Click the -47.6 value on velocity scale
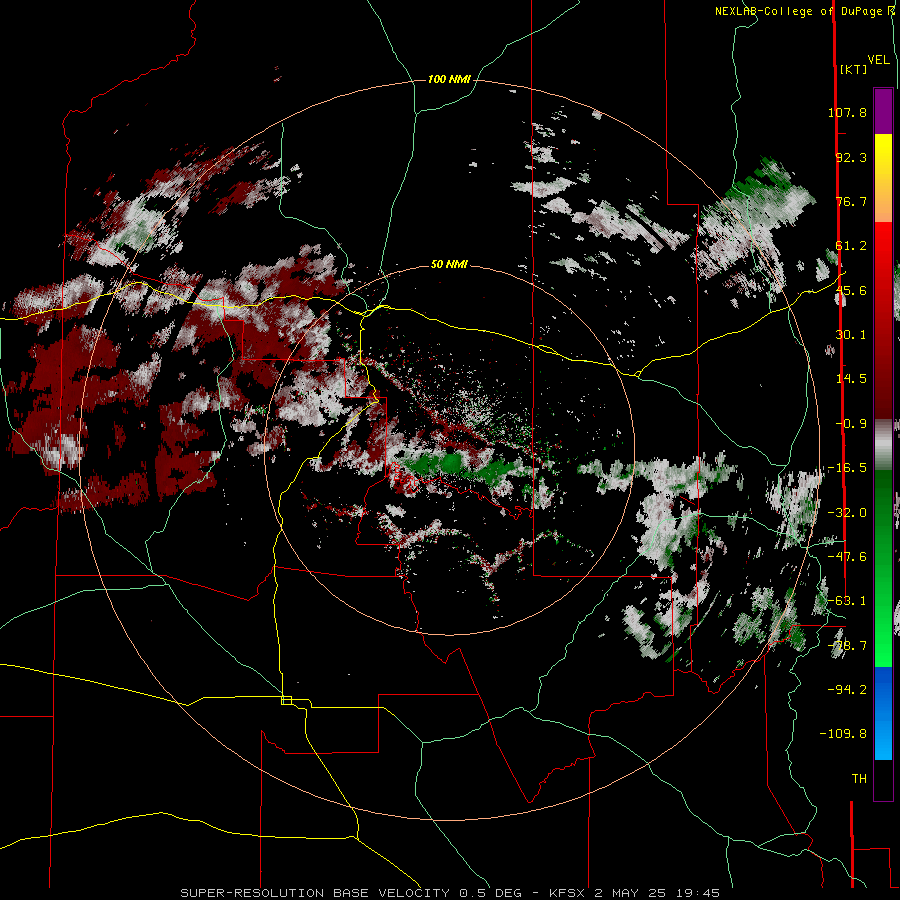Screen dimensions: 900x900 coord(847,557)
